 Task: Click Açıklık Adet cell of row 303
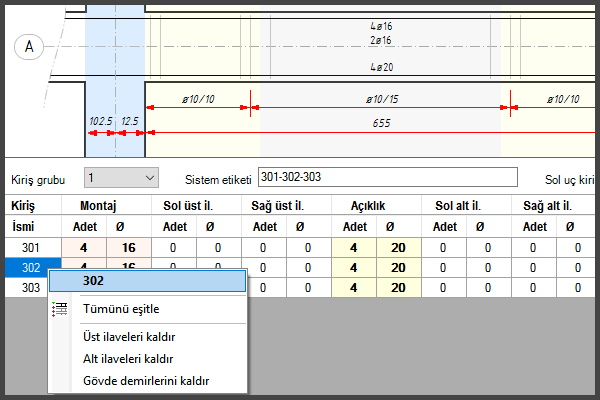click(353, 287)
